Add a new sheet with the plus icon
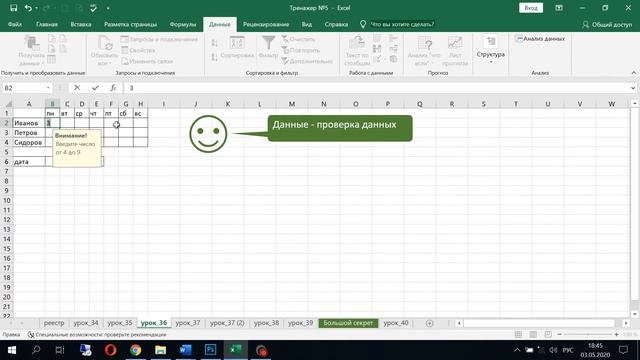640x360 pixels. (x=429, y=323)
